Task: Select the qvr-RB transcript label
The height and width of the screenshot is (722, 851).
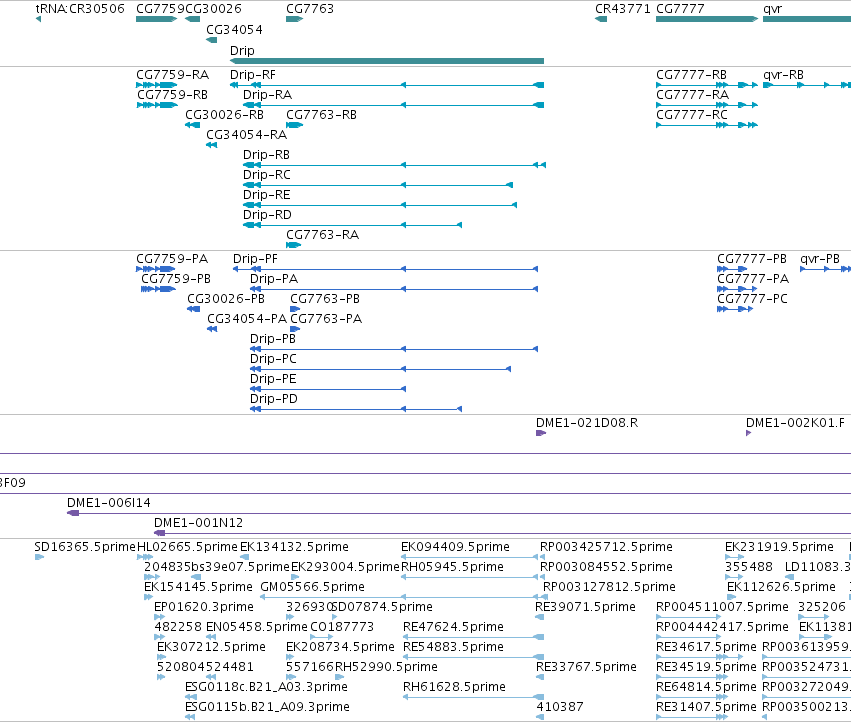Action: point(783,74)
